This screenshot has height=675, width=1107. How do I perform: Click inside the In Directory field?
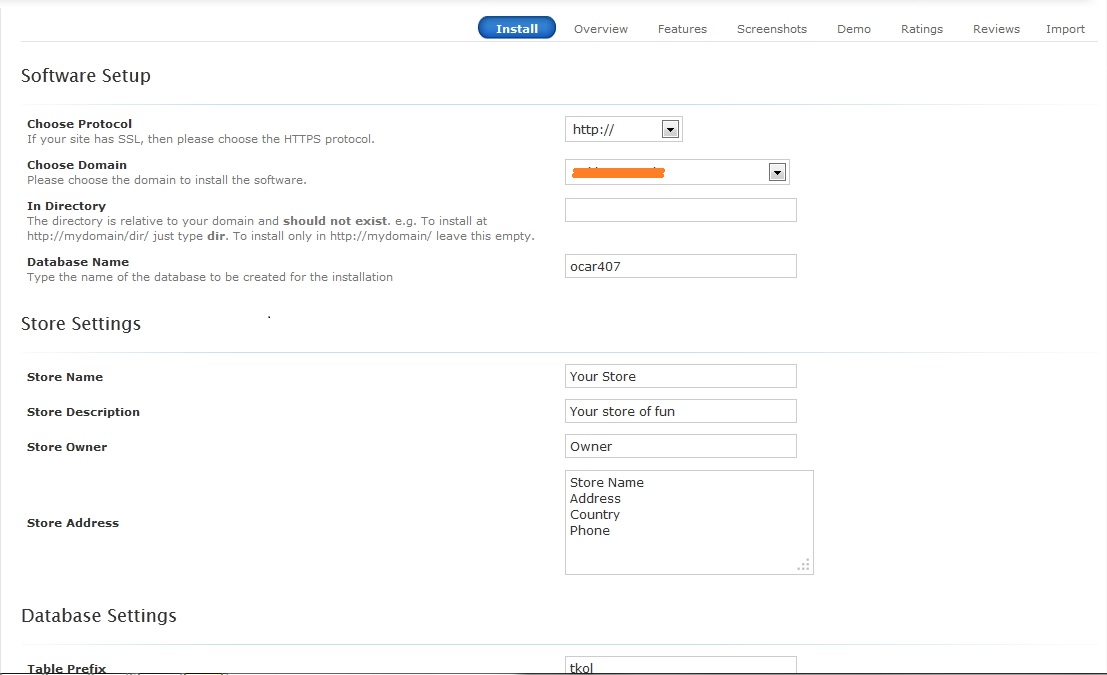coord(680,210)
